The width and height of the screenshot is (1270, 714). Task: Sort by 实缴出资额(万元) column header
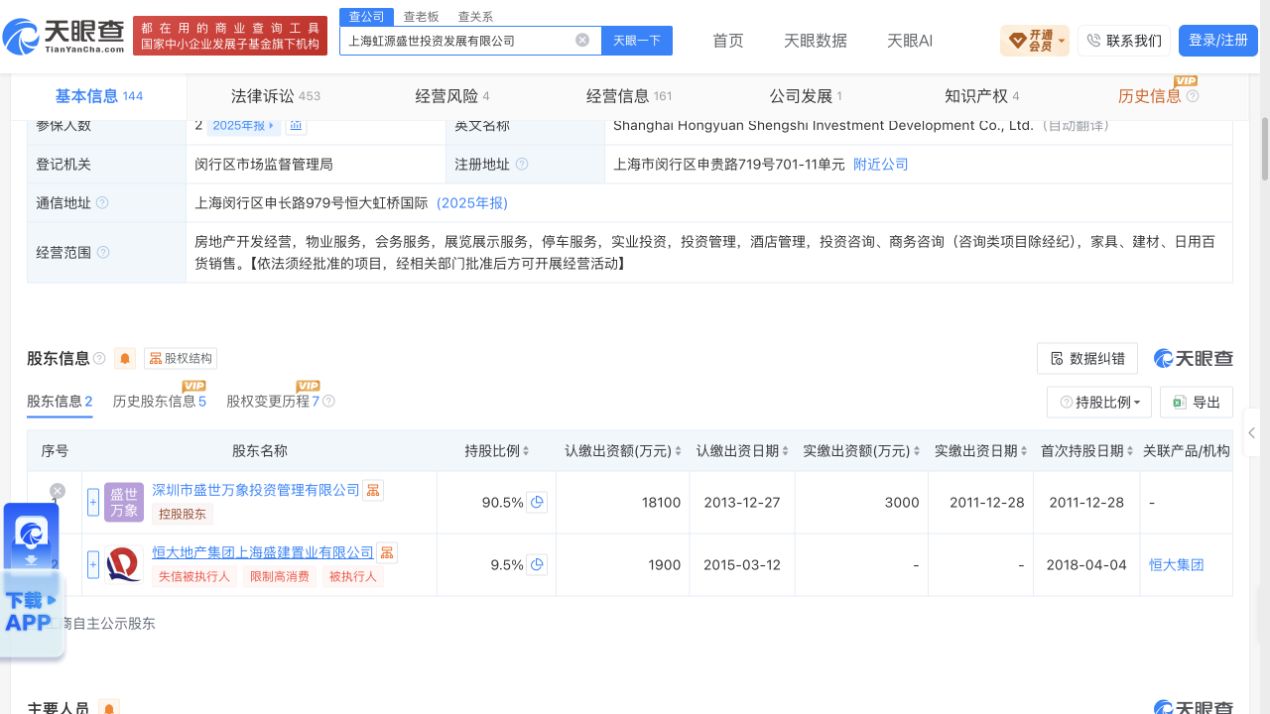click(x=862, y=451)
